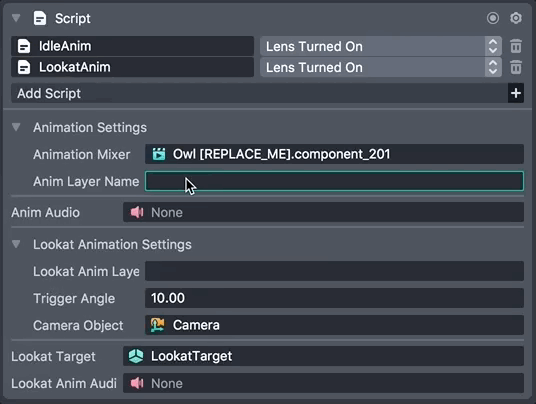
Task: Select the LookatAnim script row
Action: (132, 67)
